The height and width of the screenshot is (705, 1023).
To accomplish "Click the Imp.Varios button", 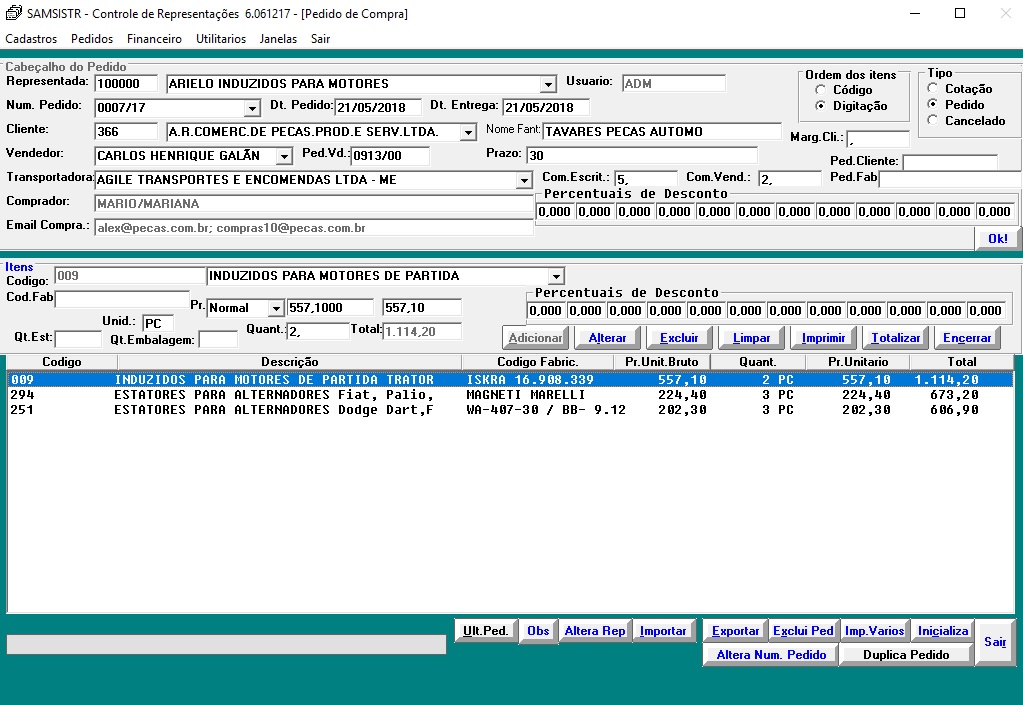I will click(x=874, y=631).
